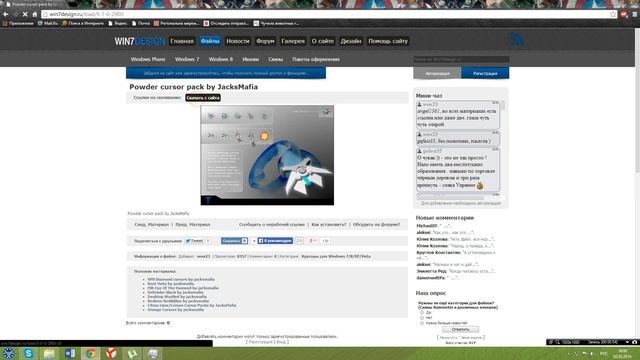Click the Windows Start button
640x360 pixels.
(x=9, y=353)
